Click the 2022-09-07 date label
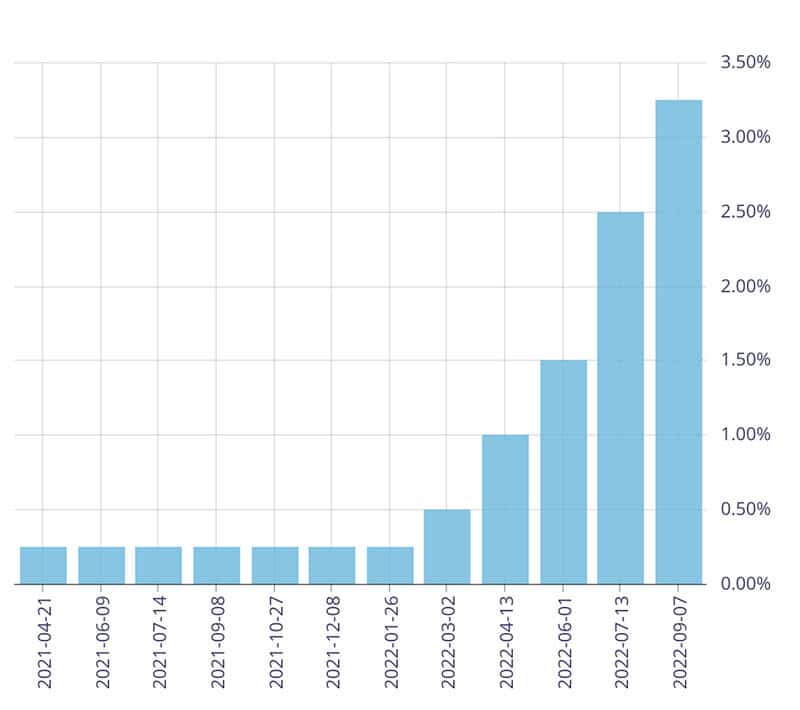This screenshot has width=800, height=710. pyautogui.click(x=679, y=646)
